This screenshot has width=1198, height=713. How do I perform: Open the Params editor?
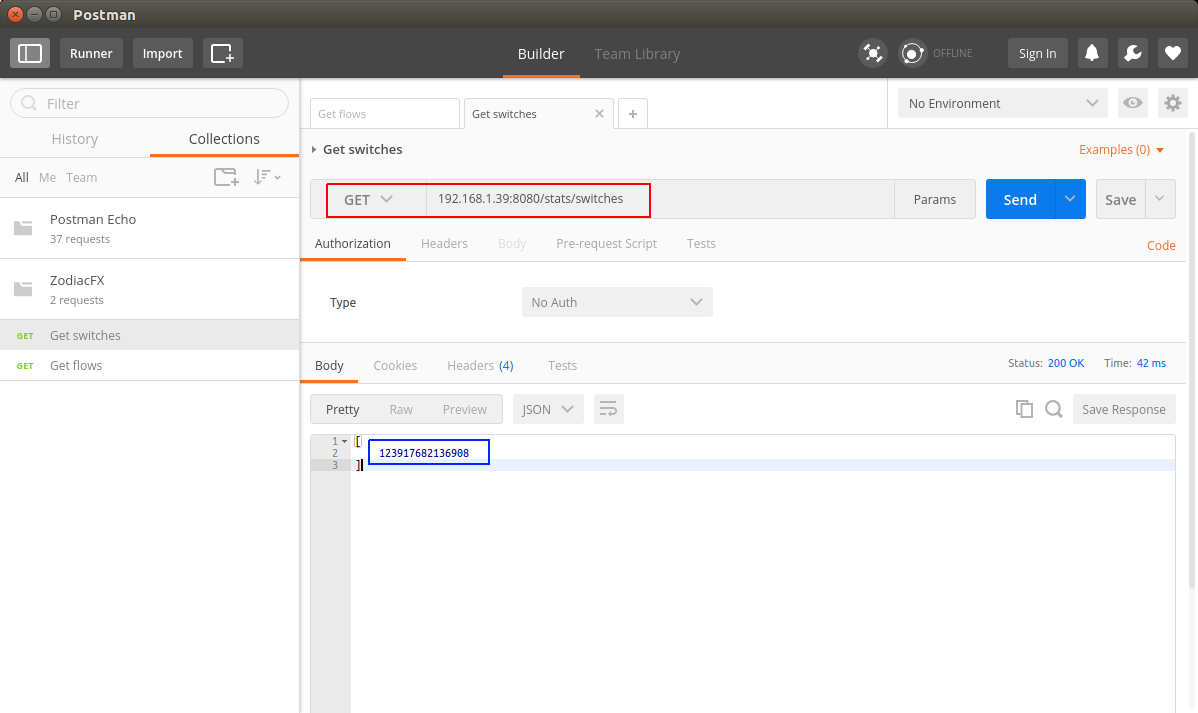point(934,199)
